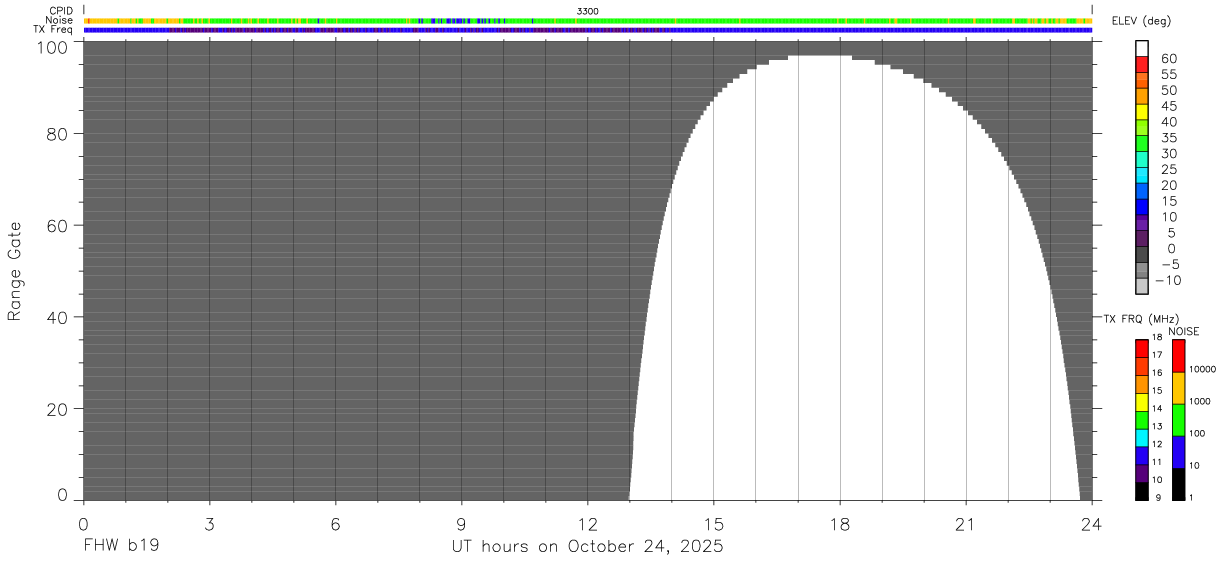Pick the yellow swatch in the TX FRQ bar
Screen dimensions: 1228x567
[x=1142, y=402]
